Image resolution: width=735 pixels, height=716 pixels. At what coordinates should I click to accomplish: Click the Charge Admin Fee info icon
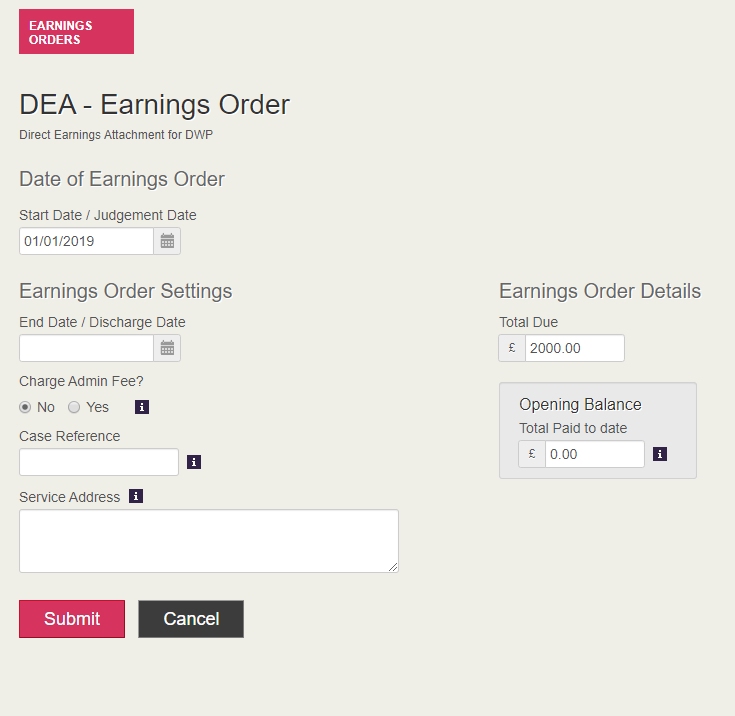pyautogui.click(x=142, y=407)
